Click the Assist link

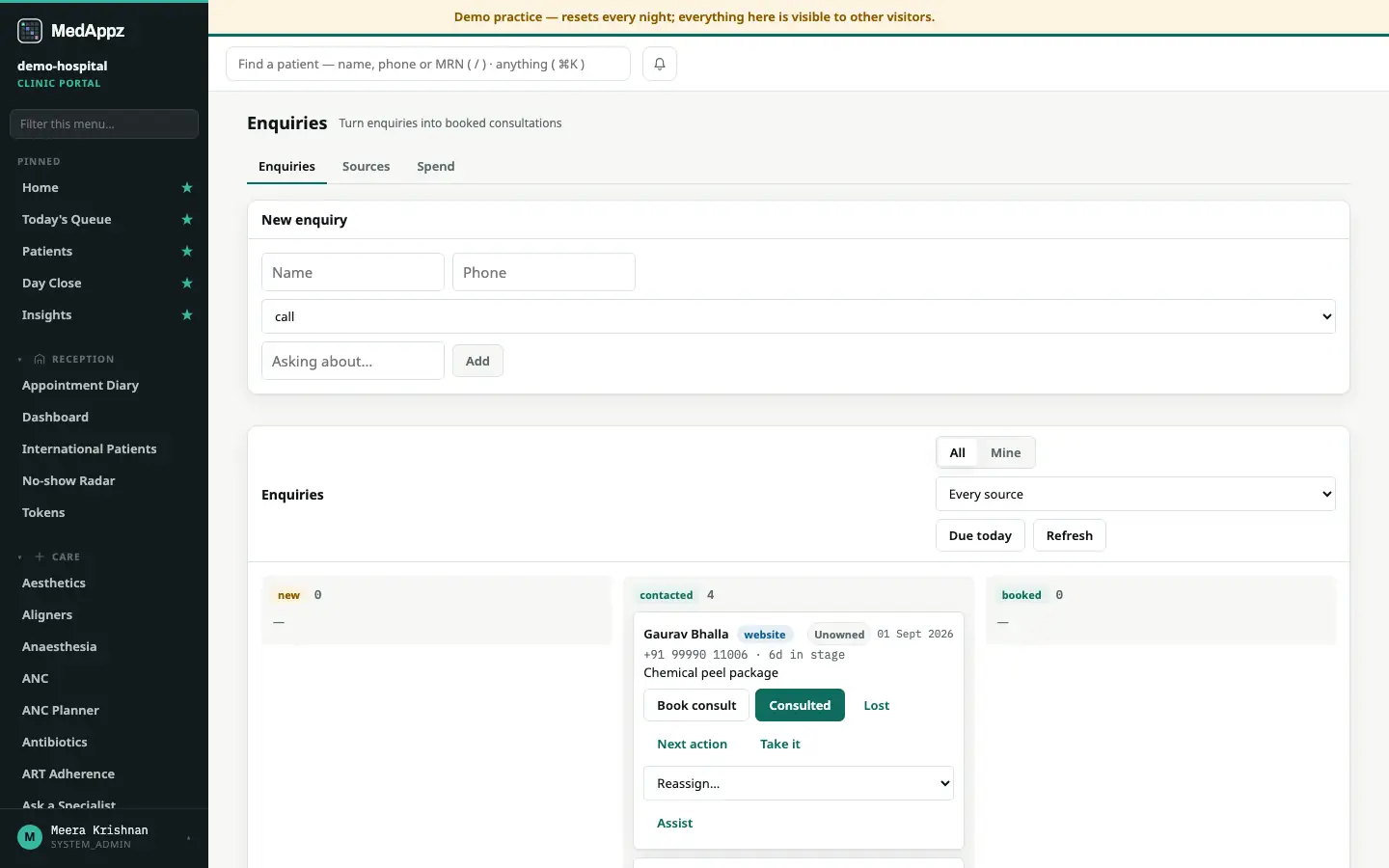tap(674, 823)
